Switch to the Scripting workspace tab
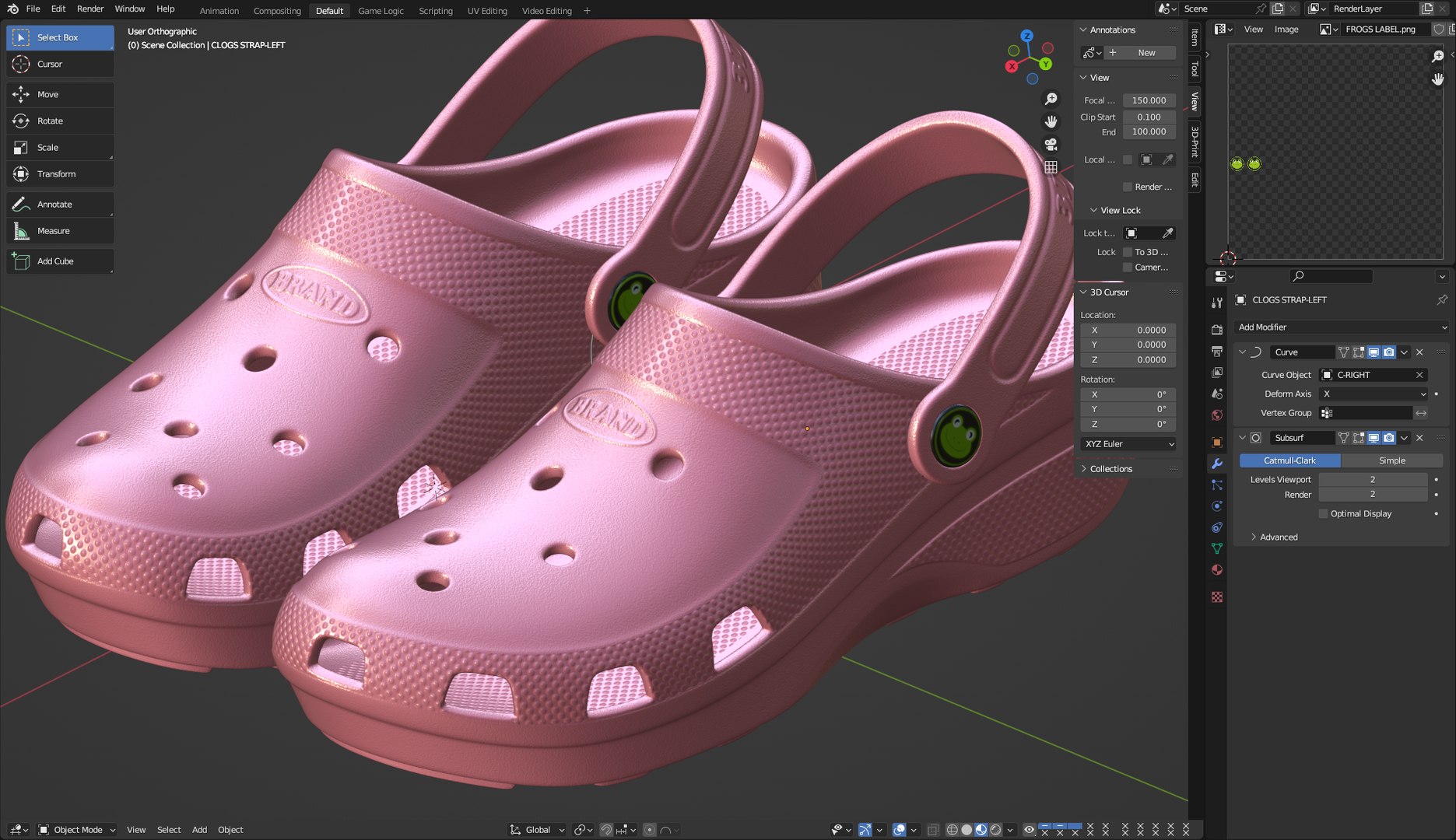Screen dimensions: 1456x840 click(x=435, y=11)
